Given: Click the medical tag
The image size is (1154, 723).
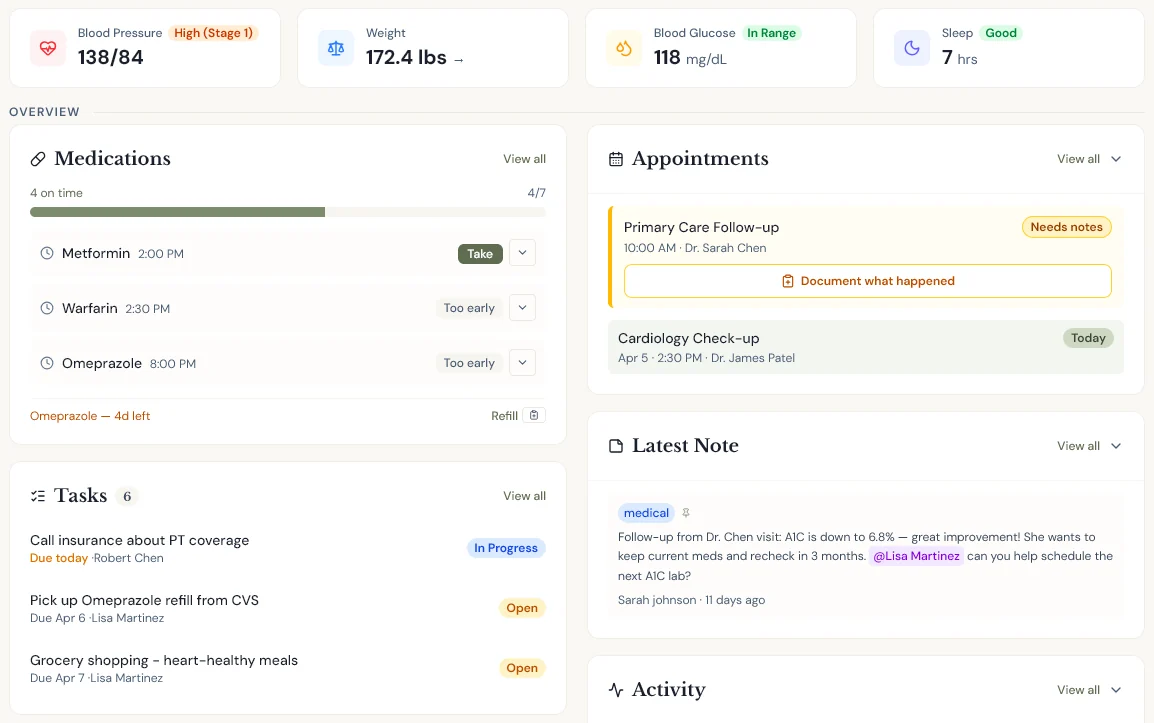Looking at the screenshot, I should [646, 513].
